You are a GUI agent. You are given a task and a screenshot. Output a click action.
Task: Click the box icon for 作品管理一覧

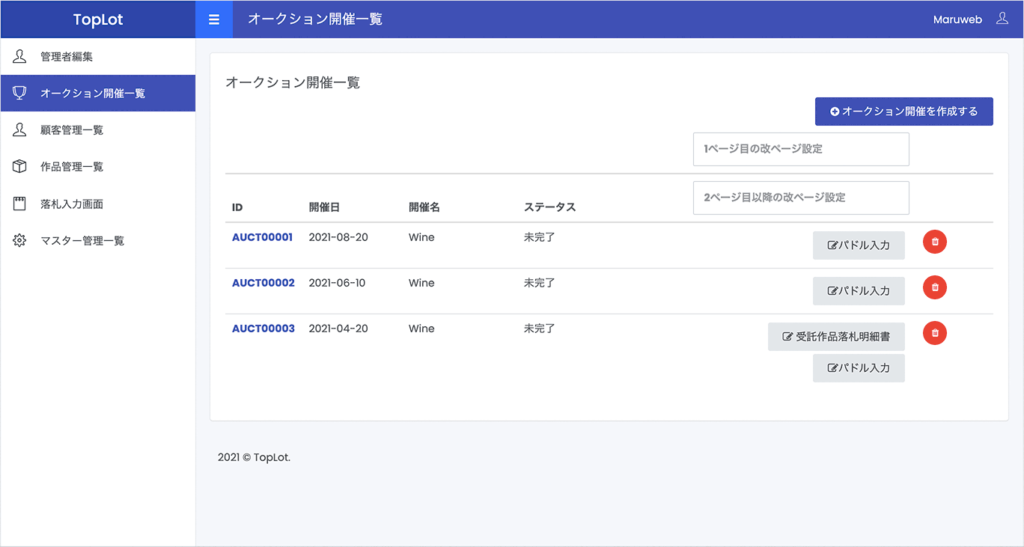pyautogui.click(x=20, y=166)
